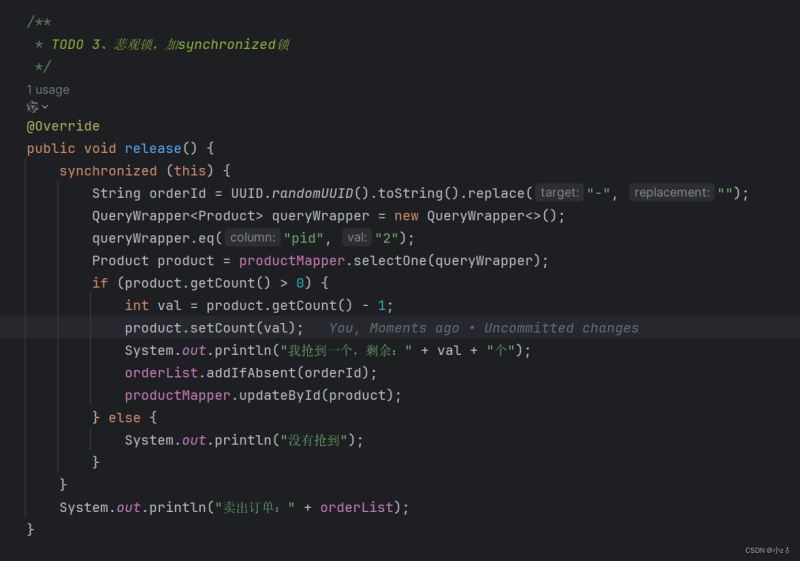
Task: Click the "没有抢到" string literal
Action: pos(314,440)
